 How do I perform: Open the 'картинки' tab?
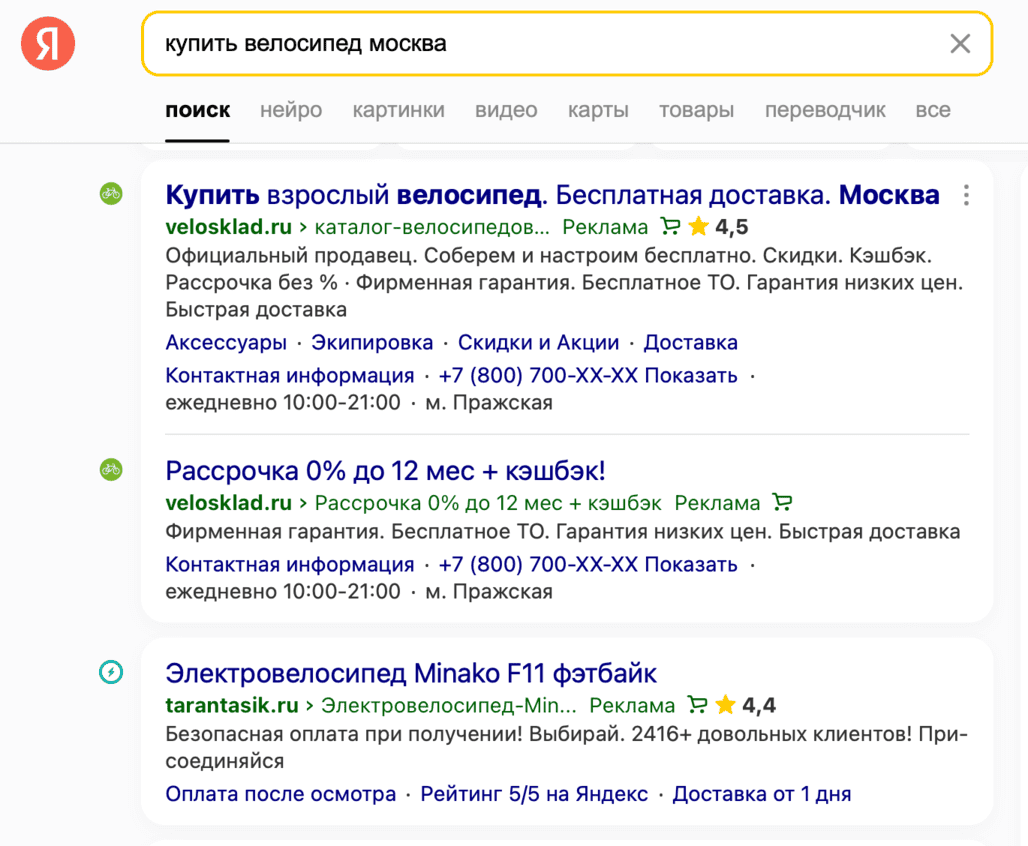(x=399, y=110)
